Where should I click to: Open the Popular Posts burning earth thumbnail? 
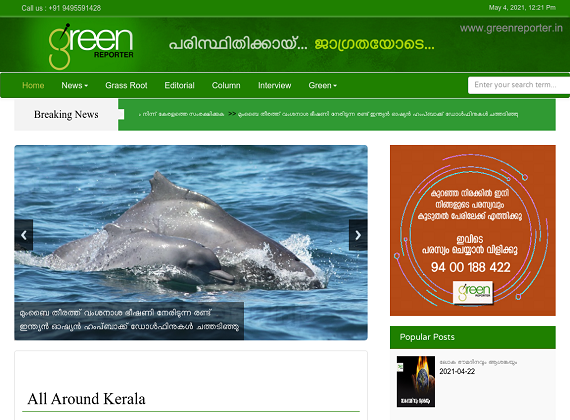[x=416, y=381]
